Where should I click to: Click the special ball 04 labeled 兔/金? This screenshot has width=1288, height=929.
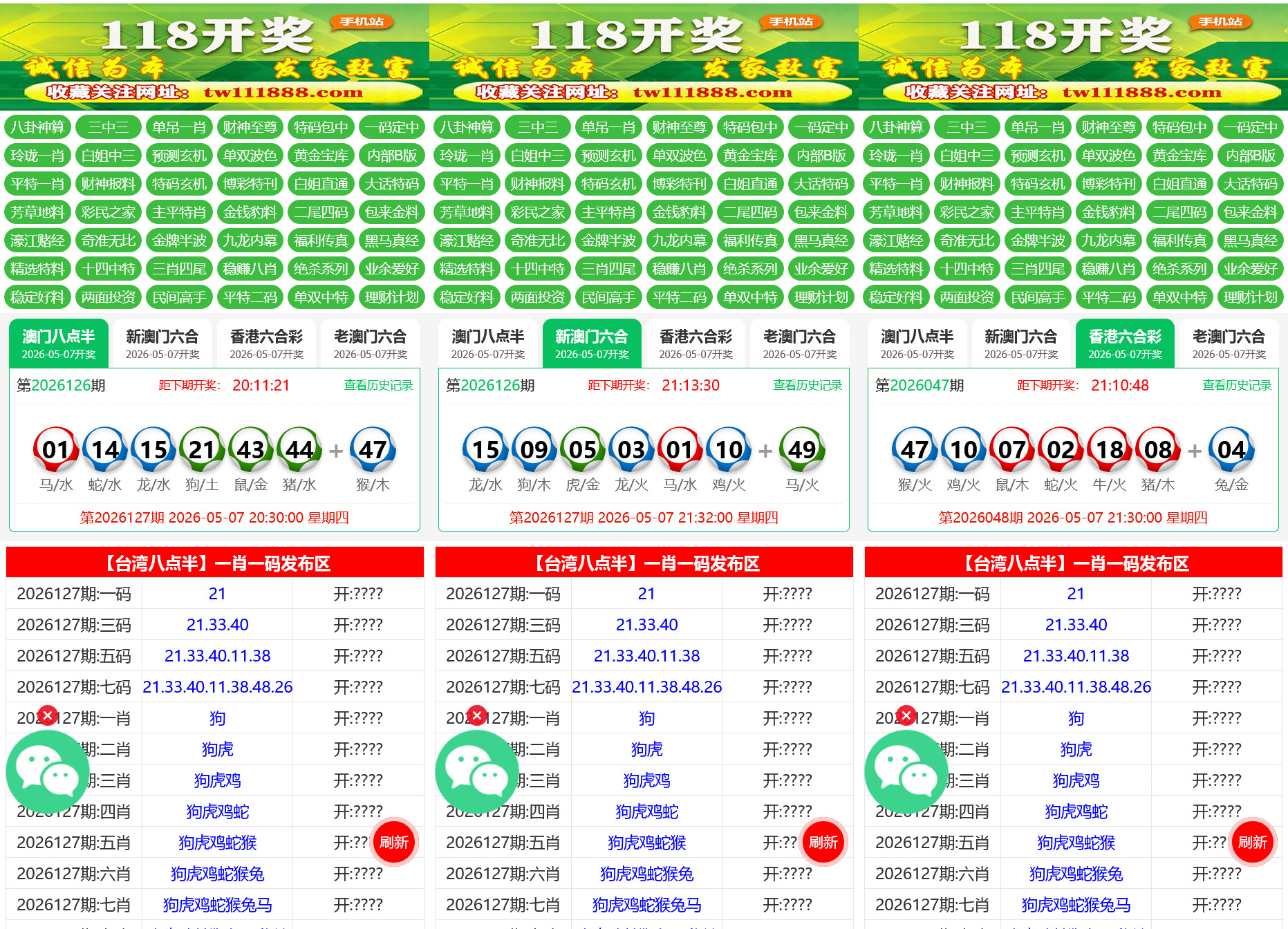[1231, 449]
